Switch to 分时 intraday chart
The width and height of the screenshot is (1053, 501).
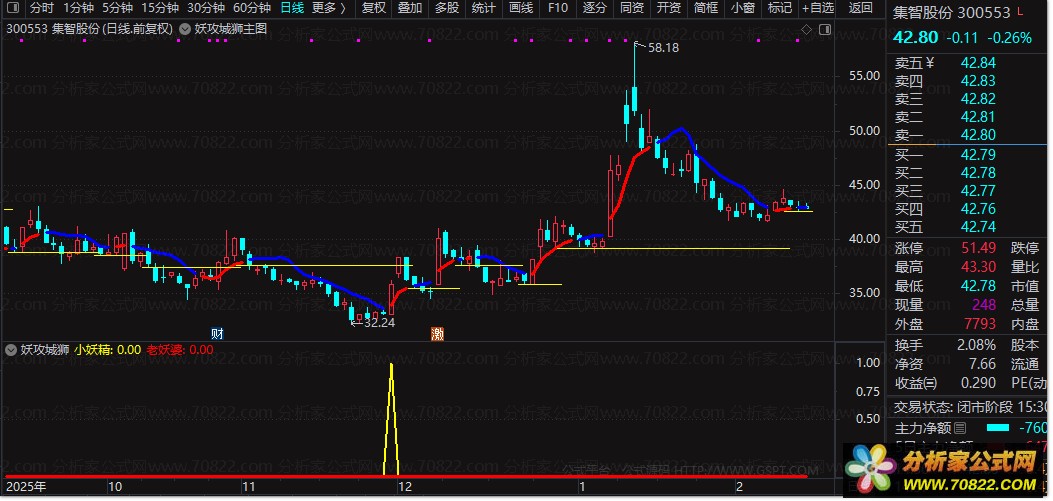(x=42, y=8)
